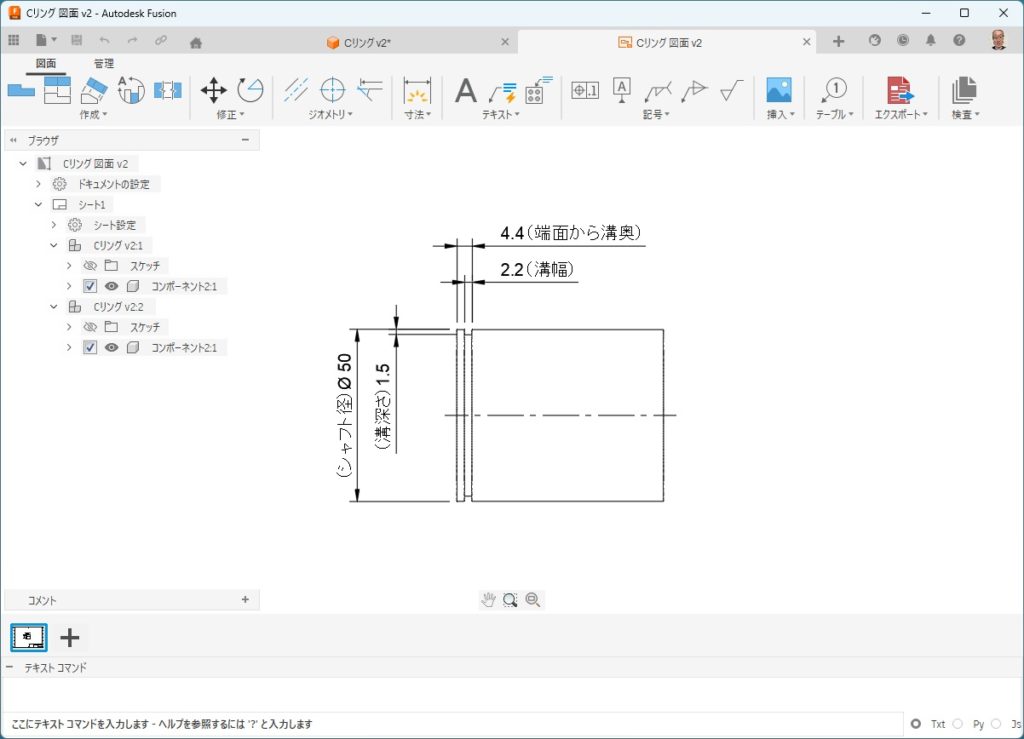Select the Py radio button
This screenshot has width=1024, height=739.
point(958,724)
